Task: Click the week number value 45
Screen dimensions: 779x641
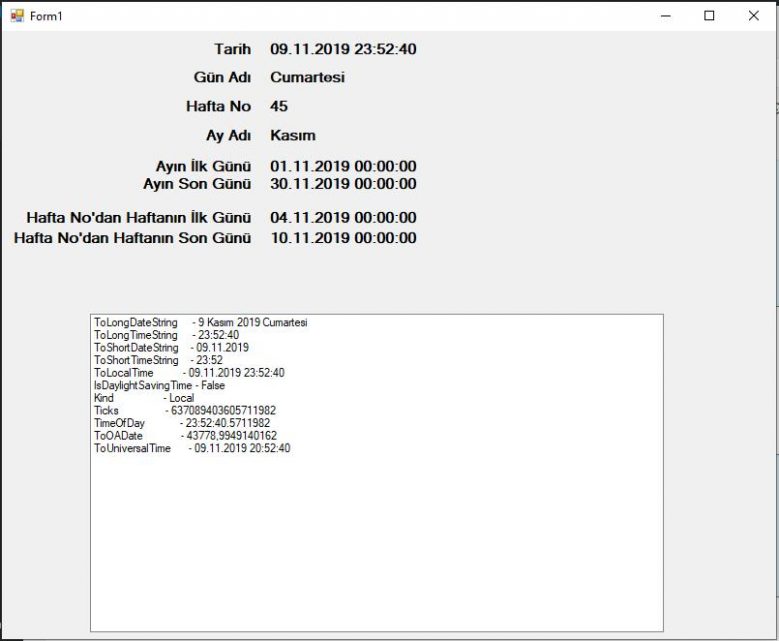Action: (x=279, y=106)
